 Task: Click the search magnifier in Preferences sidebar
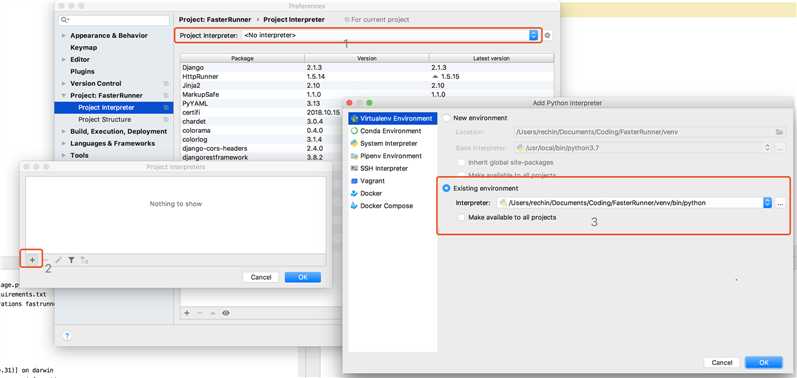tap(64, 20)
